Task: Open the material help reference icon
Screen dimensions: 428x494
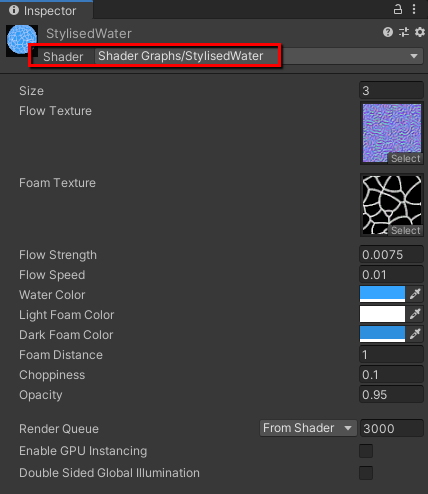Action: (388, 32)
